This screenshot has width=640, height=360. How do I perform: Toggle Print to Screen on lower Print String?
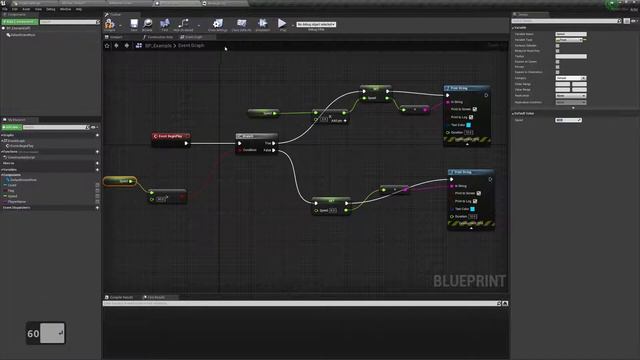pyautogui.click(x=479, y=193)
